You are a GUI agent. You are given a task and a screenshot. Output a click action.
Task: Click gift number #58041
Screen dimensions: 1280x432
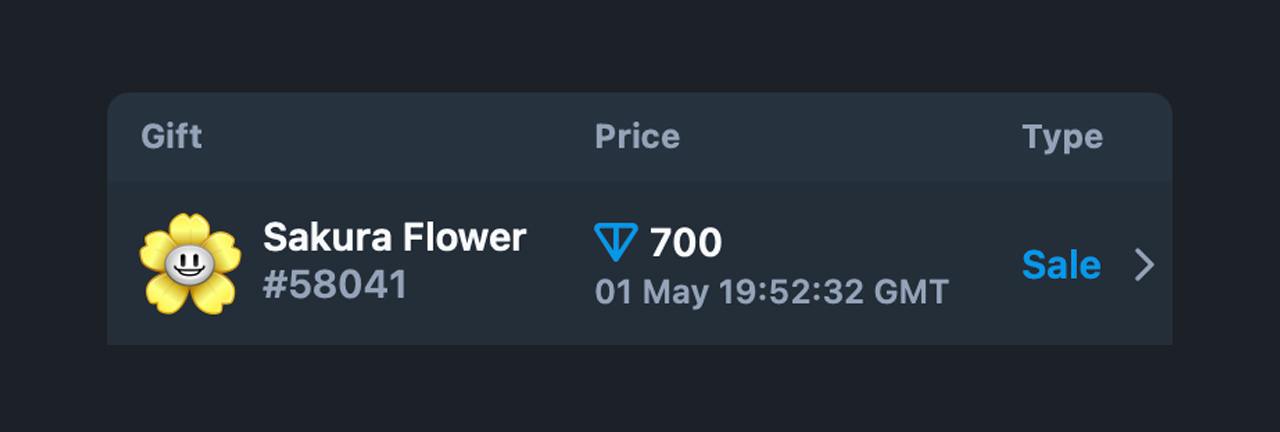point(335,286)
